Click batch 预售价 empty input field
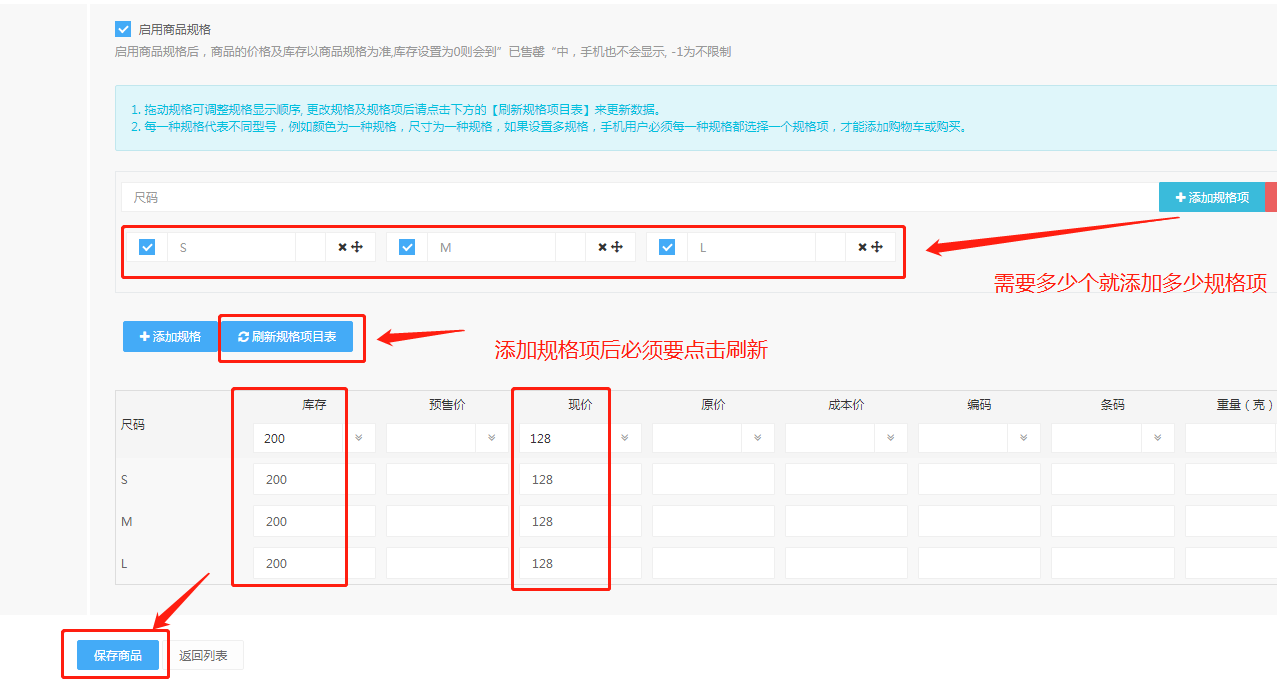This screenshot has width=1277, height=681. 431,438
